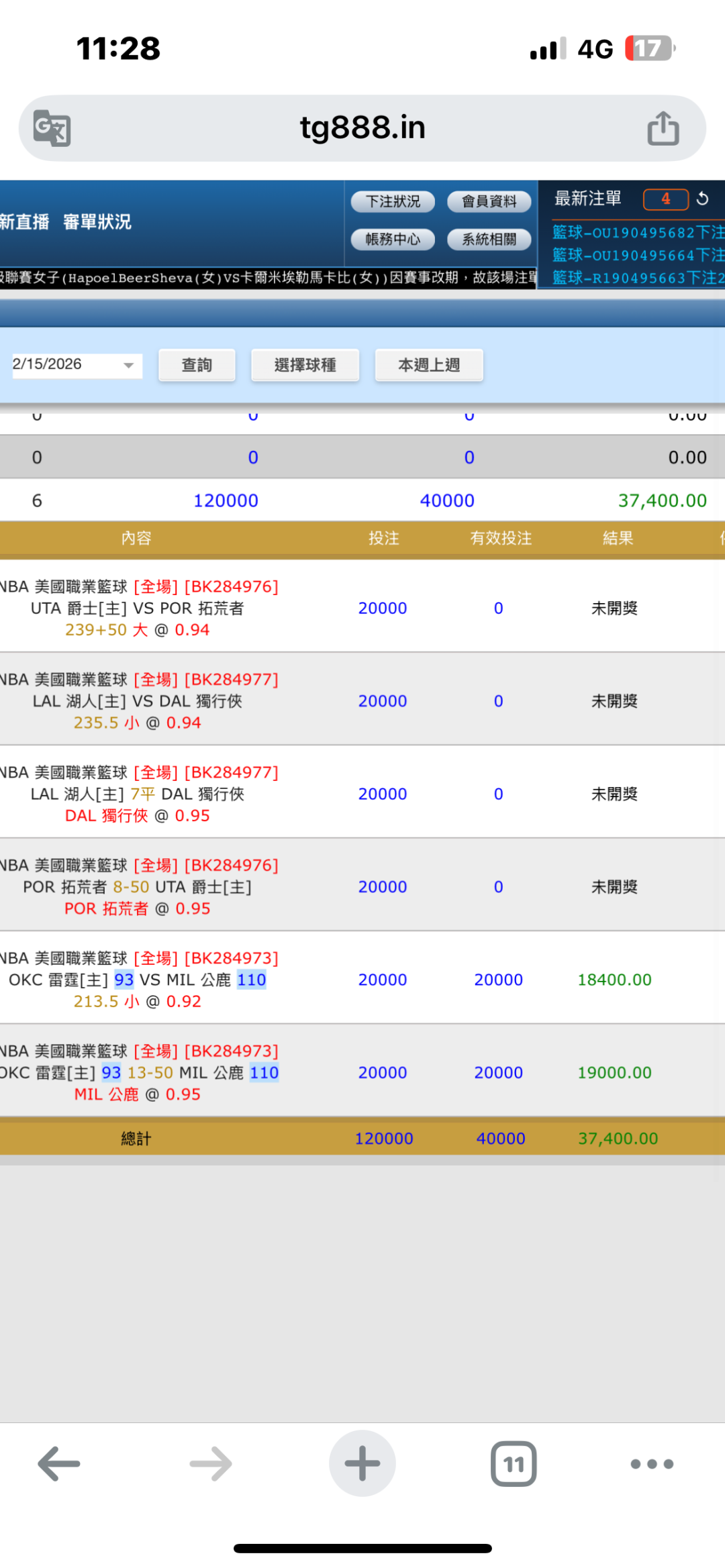Screen dimensions: 725x1568
Task: Tap the share icon in address bar
Action: coord(663,128)
